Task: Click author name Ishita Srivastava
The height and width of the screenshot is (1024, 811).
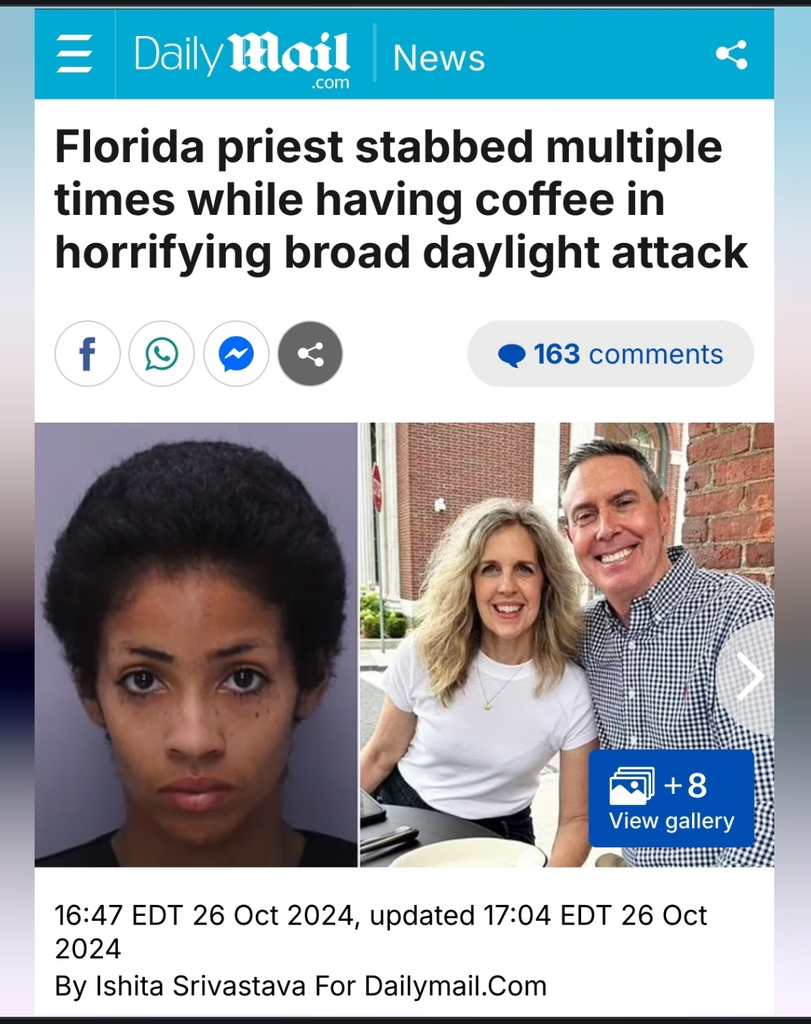Action: pos(201,986)
